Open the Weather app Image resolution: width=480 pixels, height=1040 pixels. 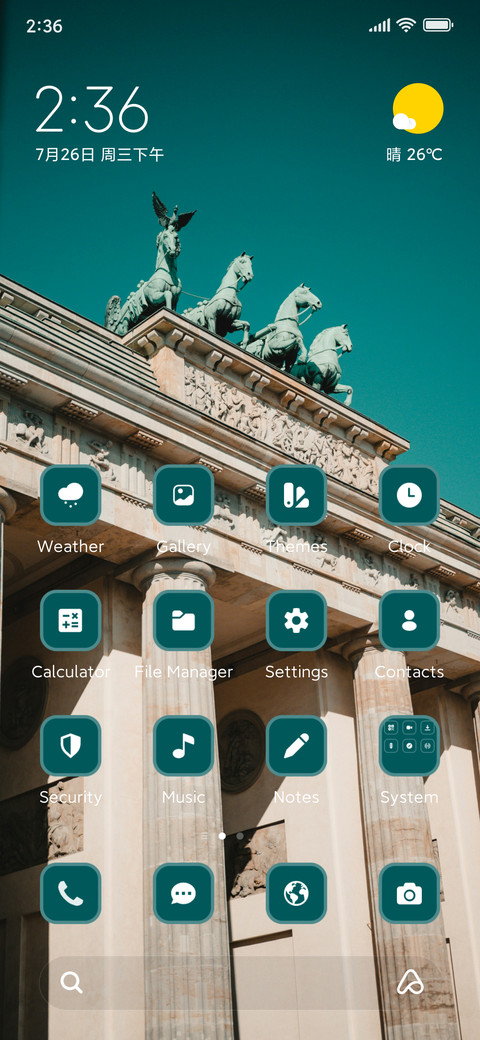click(x=70, y=495)
